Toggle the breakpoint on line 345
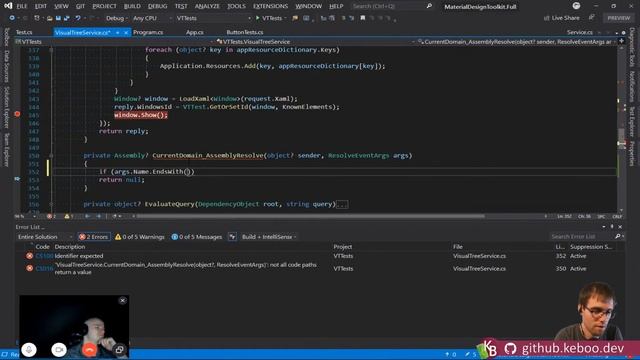 click(x=17, y=114)
